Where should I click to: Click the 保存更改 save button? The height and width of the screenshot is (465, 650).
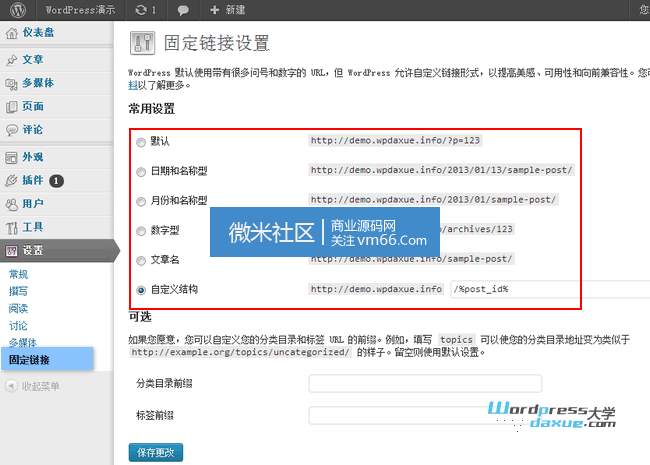pos(155,453)
